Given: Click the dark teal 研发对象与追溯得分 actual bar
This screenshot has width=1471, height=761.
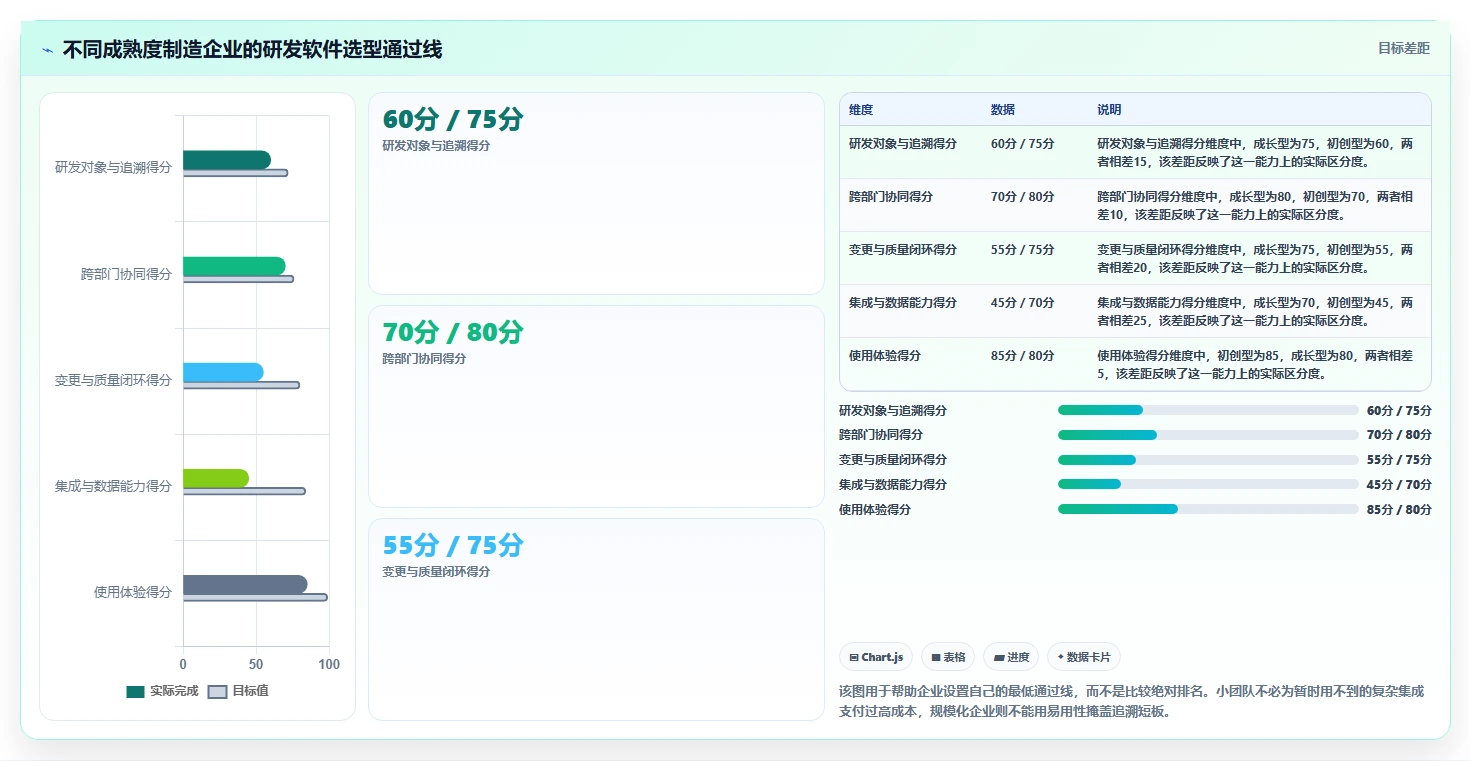Looking at the screenshot, I should pyautogui.click(x=227, y=160).
